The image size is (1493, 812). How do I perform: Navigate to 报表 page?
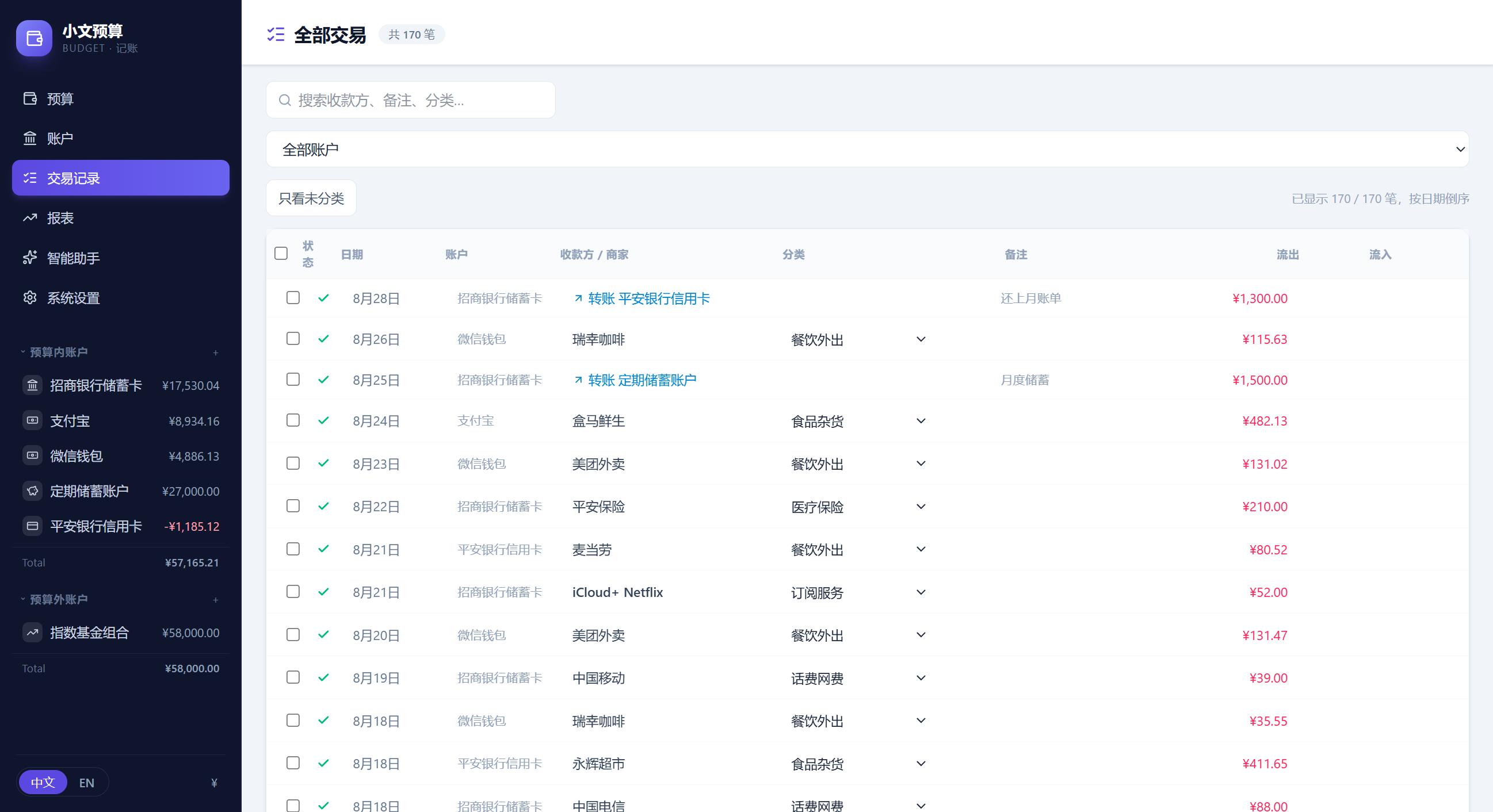pyautogui.click(x=121, y=218)
